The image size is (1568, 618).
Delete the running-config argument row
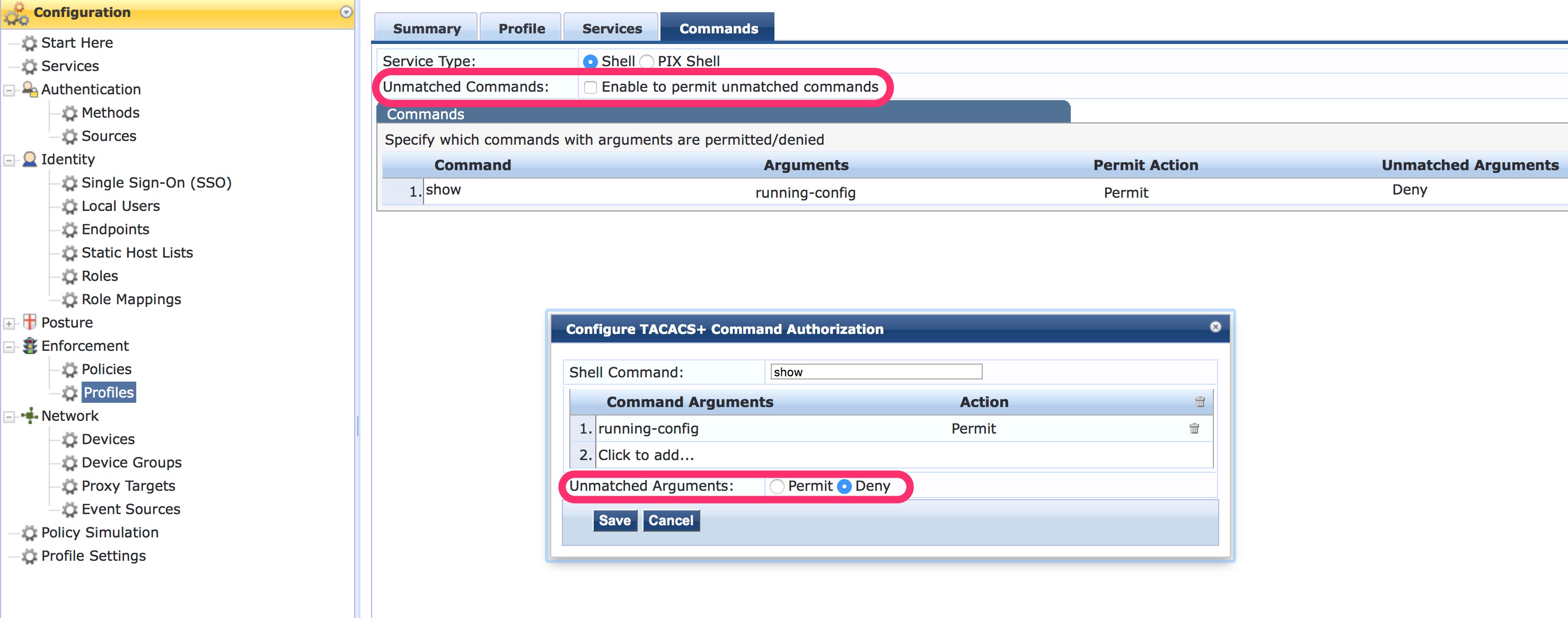[1195, 429]
